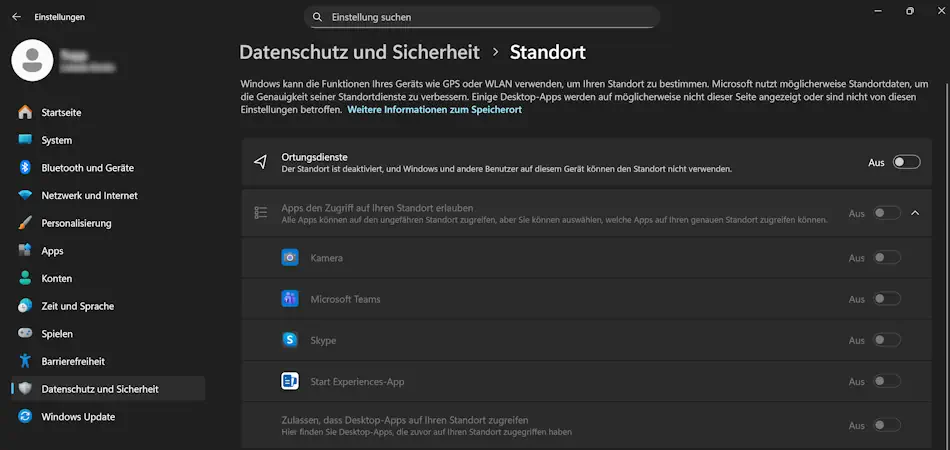Click the Personalisierung brush icon
This screenshot has width=950, height=450.
click(x=25, y=223)
